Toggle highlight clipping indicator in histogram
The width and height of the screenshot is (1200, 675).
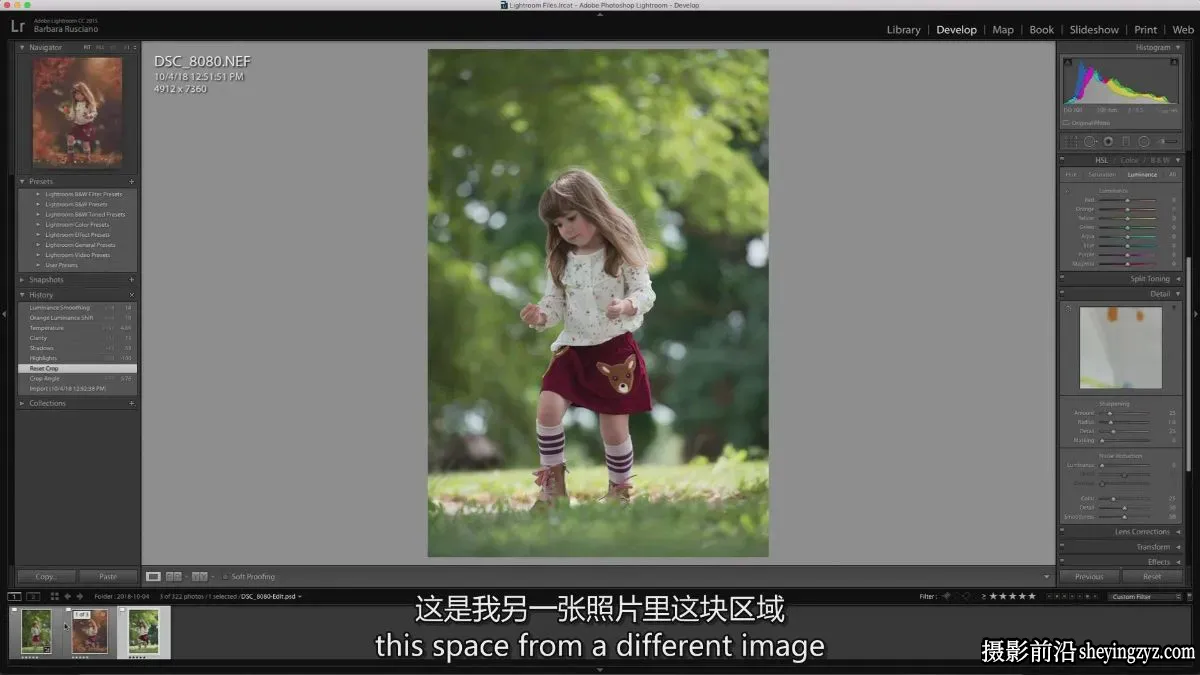pyautogui.click(x=1176, y=60)
